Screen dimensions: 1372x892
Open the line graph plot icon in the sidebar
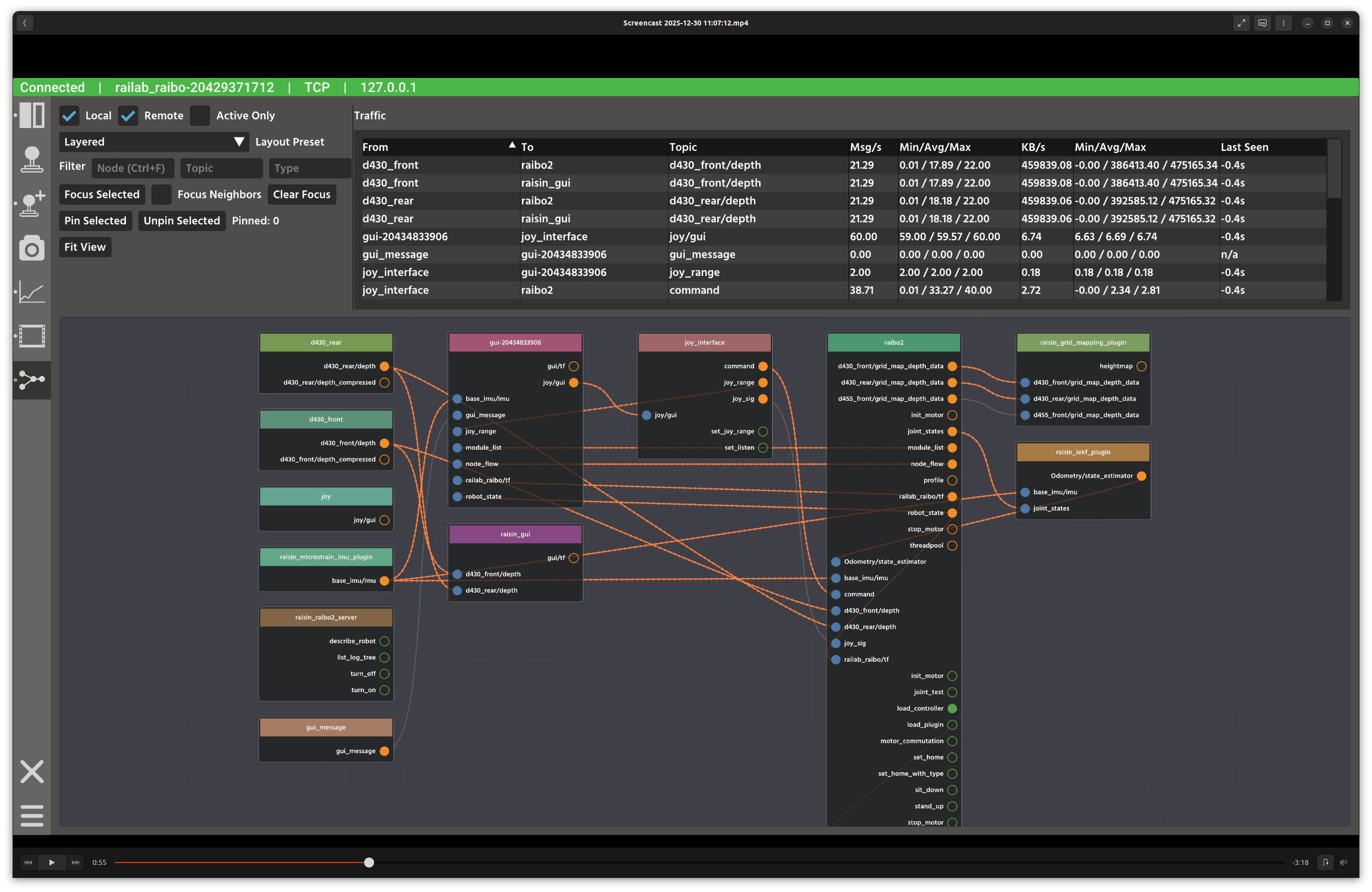coord(31,292)
